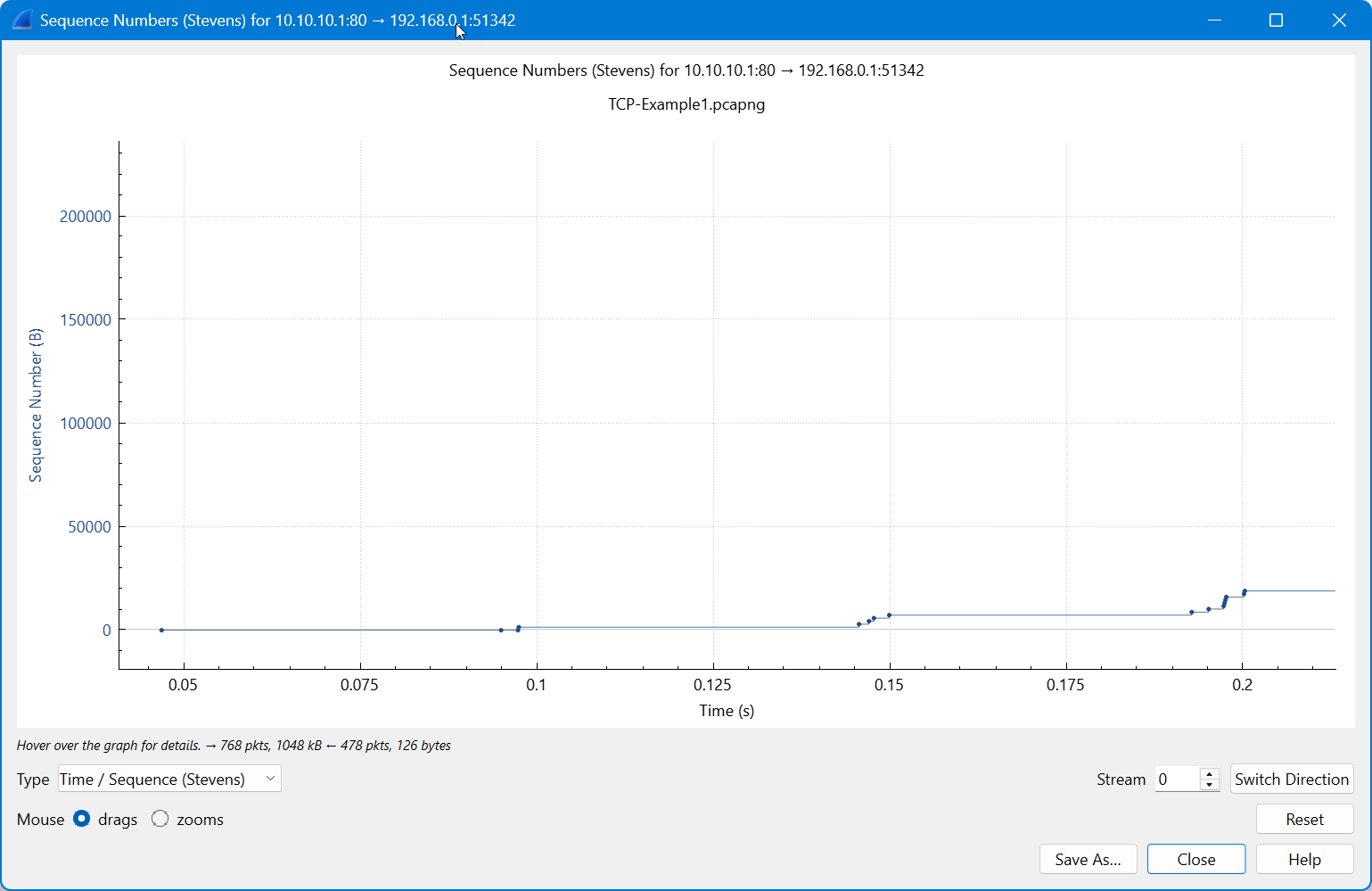Viewport: 1372px width, 891px height.
Task: Click the TCP-Example1.pcapng subtitle text
Action: (x=686, y=104)
